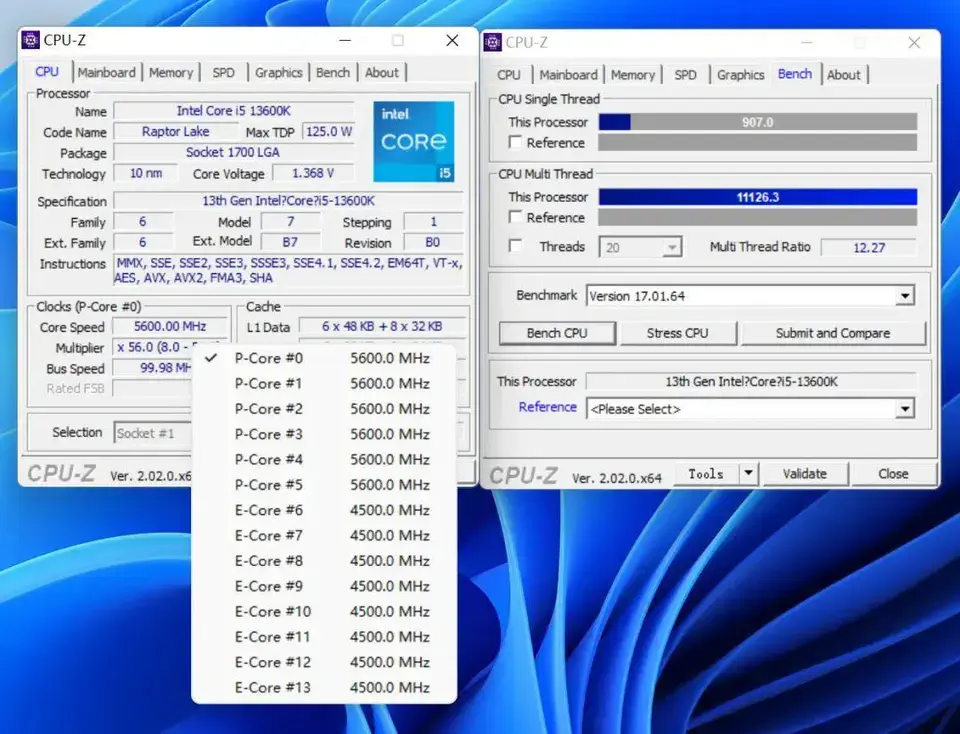
Task: Select E-Core #12 menu entry
Action: click(324, 662)
